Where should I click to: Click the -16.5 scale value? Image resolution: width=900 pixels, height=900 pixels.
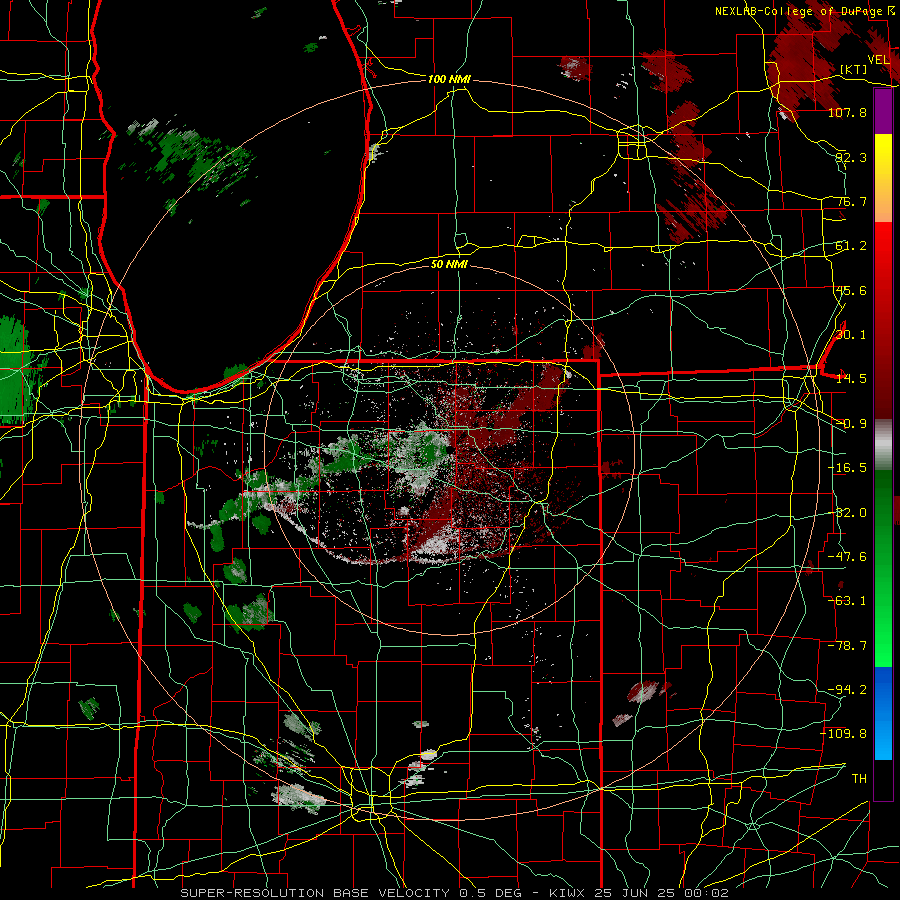pos(847,468)
